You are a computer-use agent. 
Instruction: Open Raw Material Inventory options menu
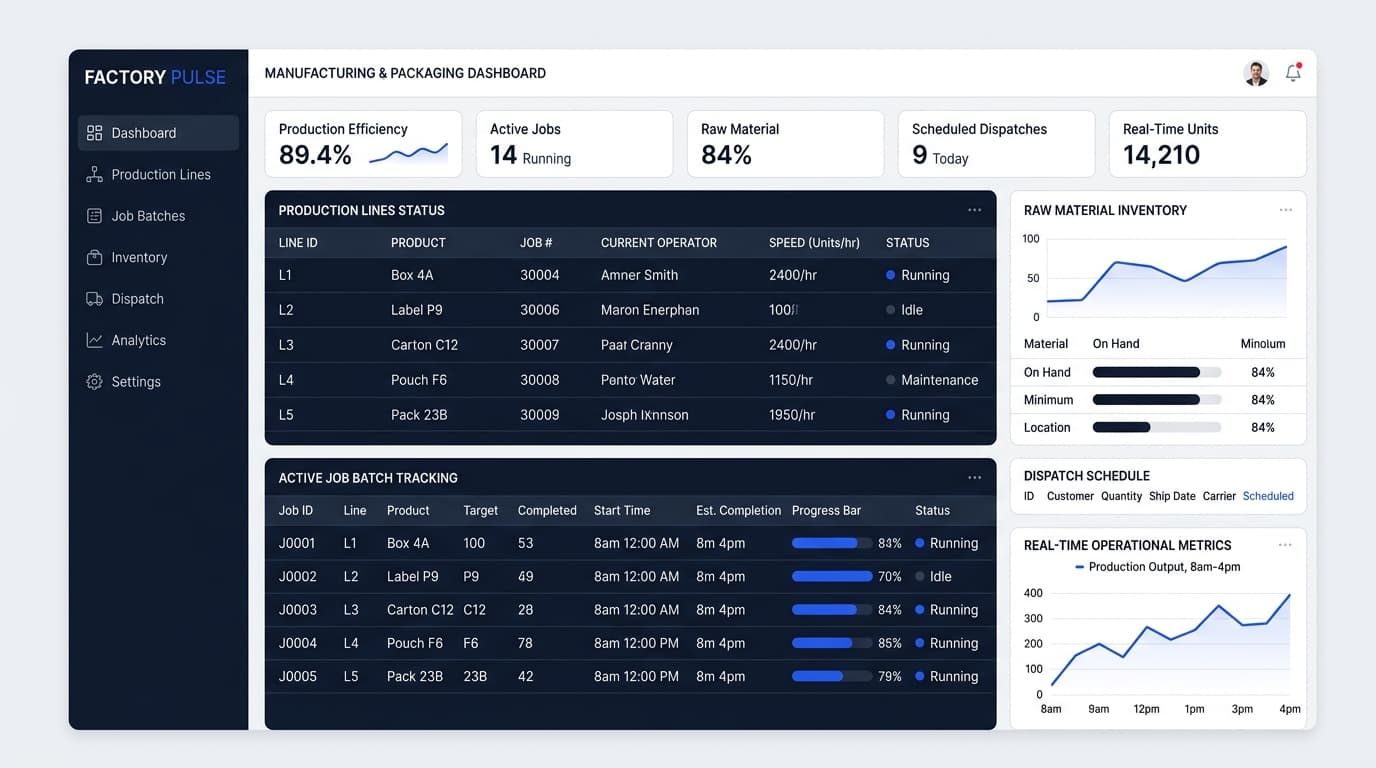click(1285, 210)
